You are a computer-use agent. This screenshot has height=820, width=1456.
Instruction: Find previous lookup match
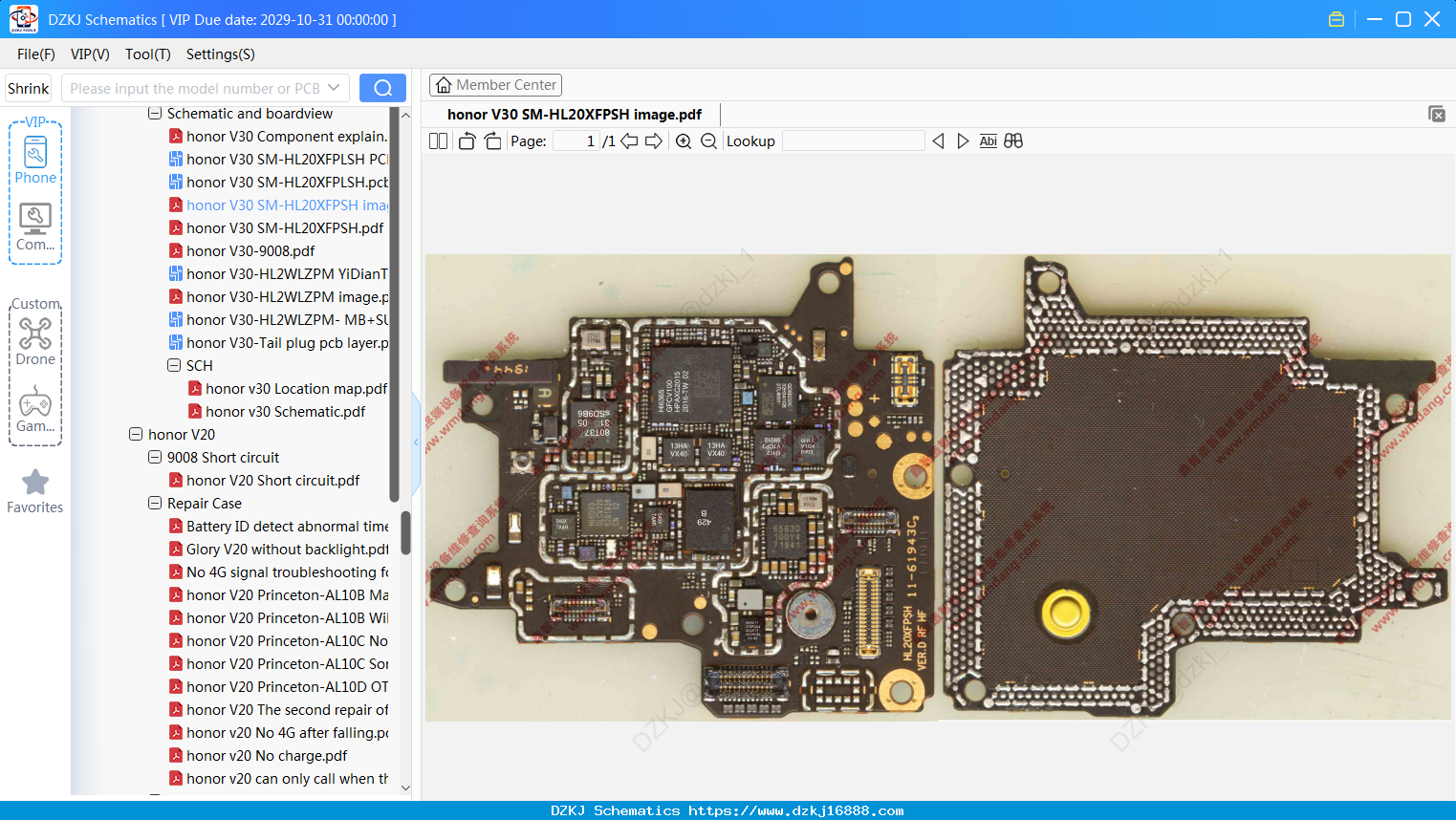(x=938, y=141)
